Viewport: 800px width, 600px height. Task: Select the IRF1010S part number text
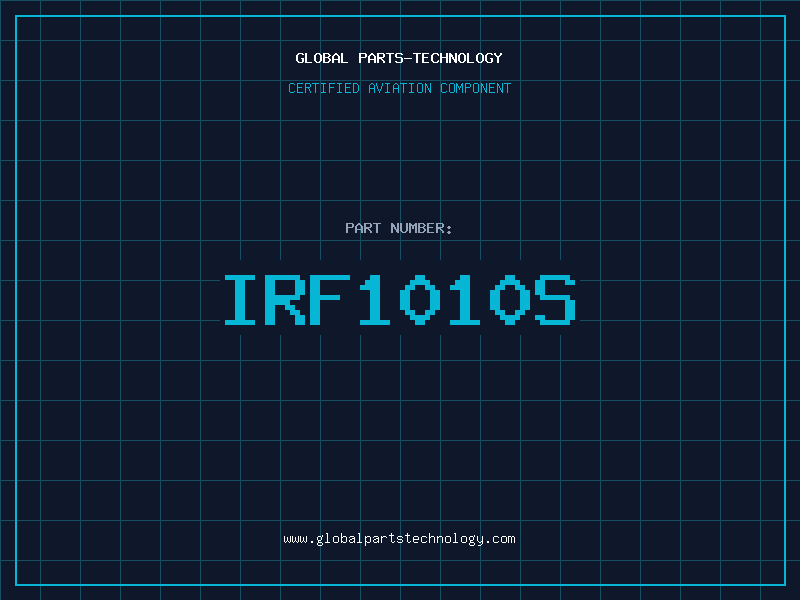coord(399,300)
